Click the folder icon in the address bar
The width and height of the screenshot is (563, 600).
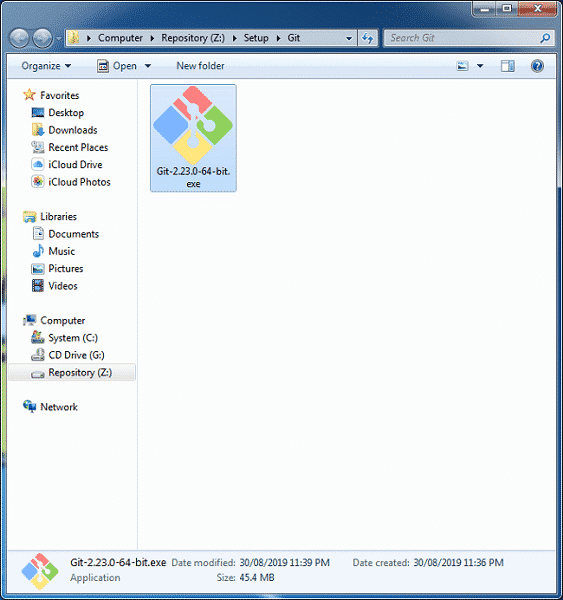[74, 38]
